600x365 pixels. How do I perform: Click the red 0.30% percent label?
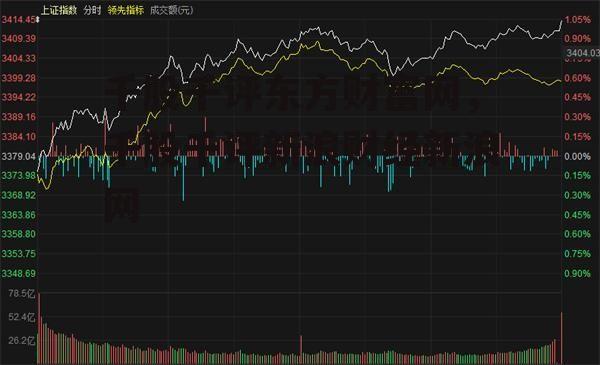point(578,117)
